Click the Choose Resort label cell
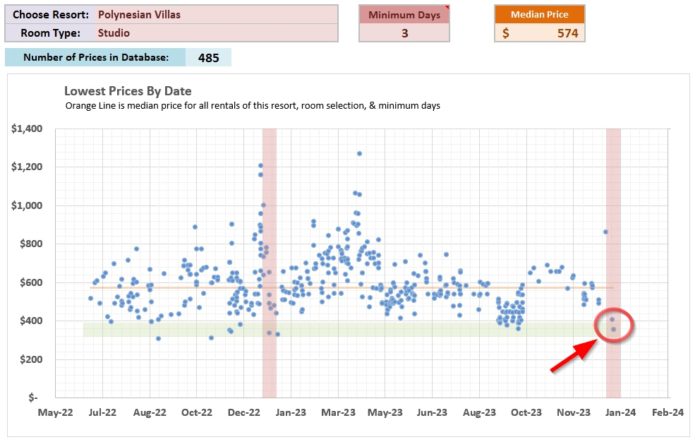Image resolution: width=700 pixels, height=442 pixels. (x=50, y=15)
